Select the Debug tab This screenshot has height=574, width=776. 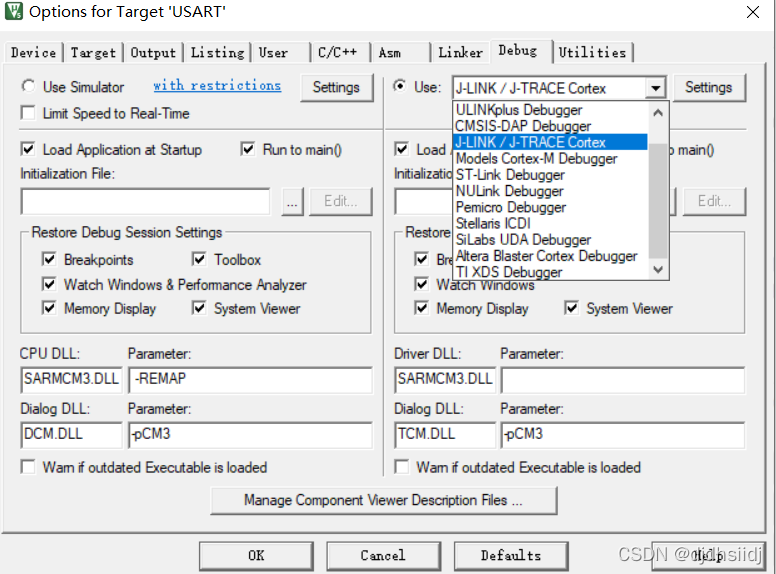(521, 50)
